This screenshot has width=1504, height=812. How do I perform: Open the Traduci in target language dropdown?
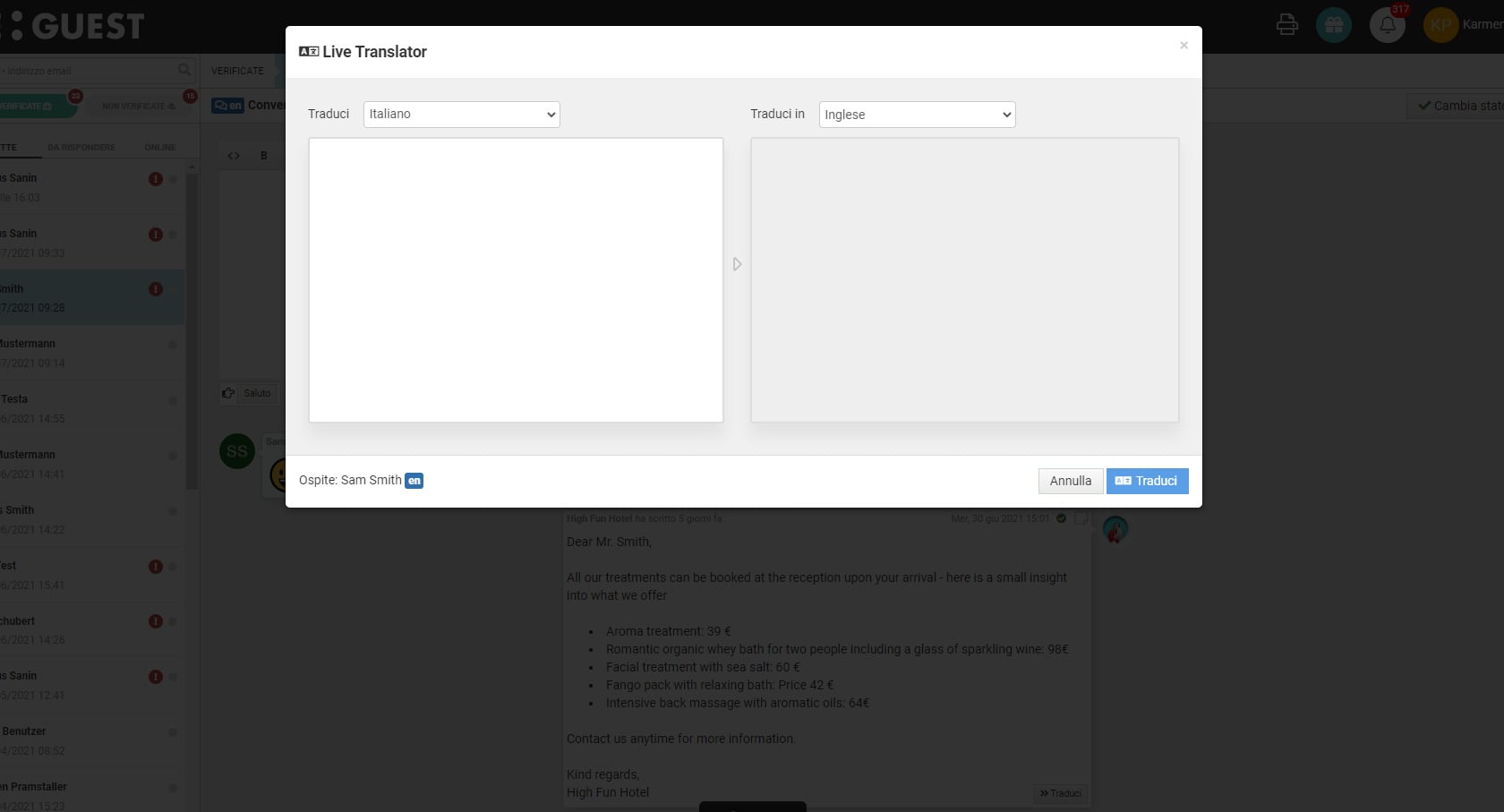click(917, 115)
